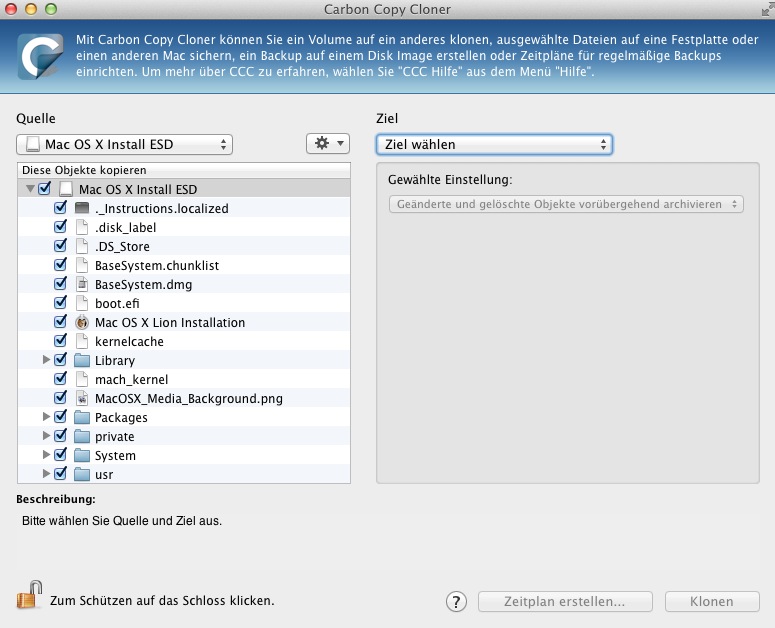The image size is (775, 628).
Task: Open the source volume dropdown
Action: click(125, 145)
